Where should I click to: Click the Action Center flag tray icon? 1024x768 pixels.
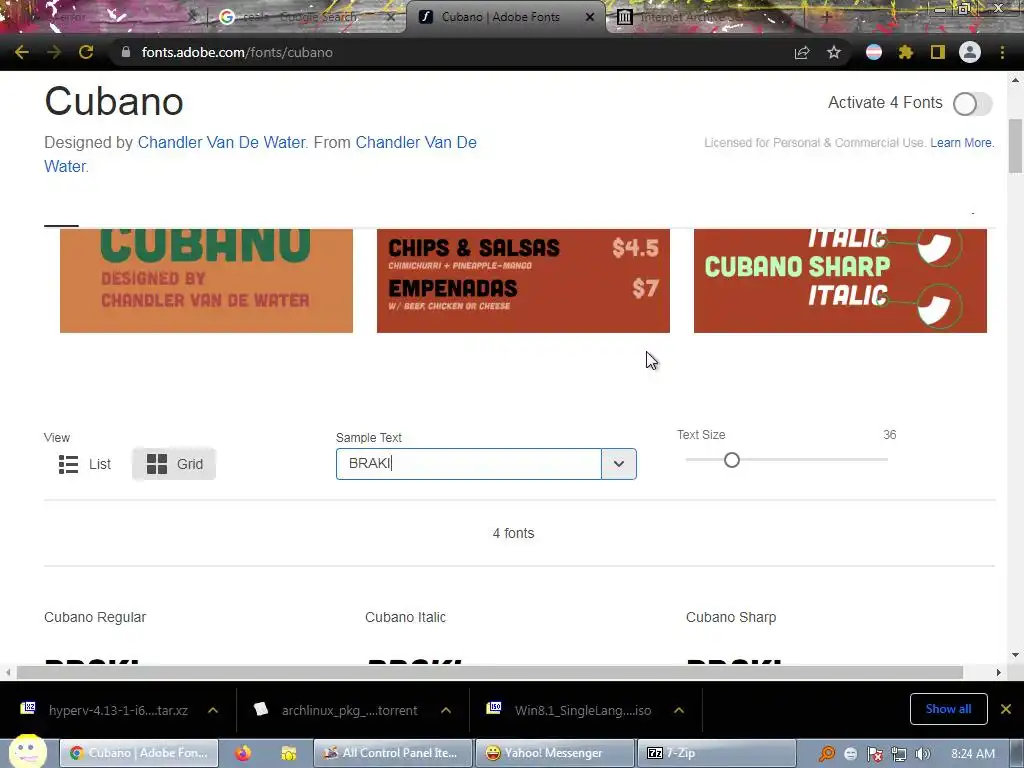pyautogui.click(x=874, y=754)
